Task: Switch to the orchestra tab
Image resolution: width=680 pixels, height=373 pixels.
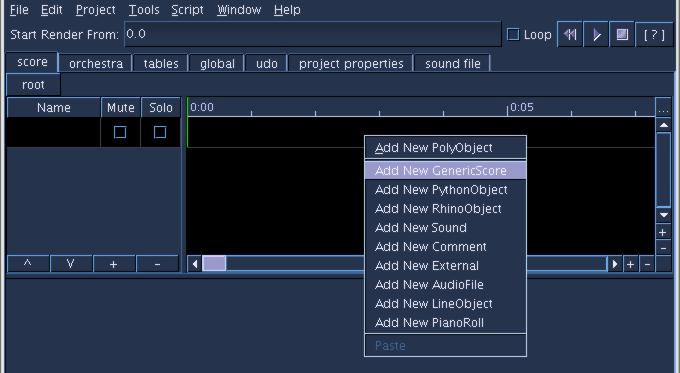Action: 96,64
